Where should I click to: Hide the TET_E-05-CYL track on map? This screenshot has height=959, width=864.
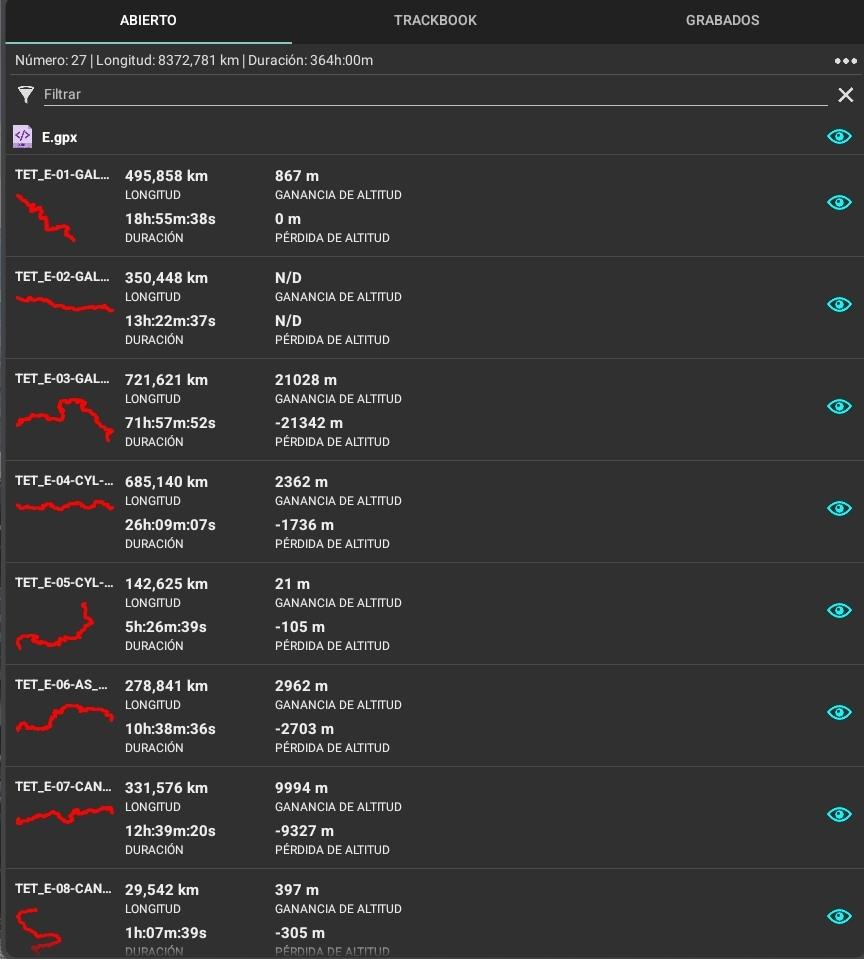pyautogui.click(x=839, y=610)
